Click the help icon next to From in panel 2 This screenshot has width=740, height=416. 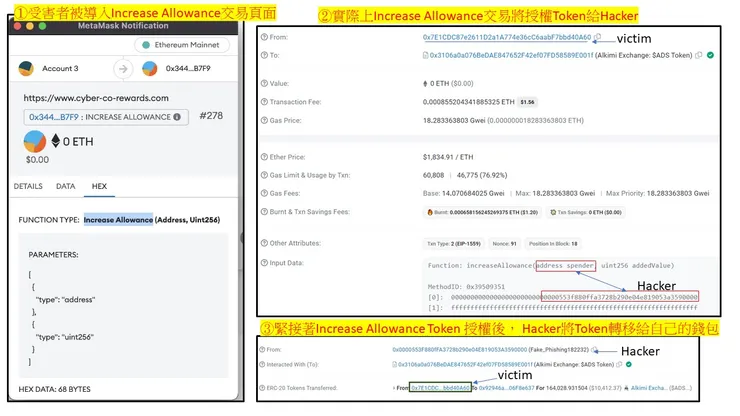pyautogui.click(x=264, y=37)
